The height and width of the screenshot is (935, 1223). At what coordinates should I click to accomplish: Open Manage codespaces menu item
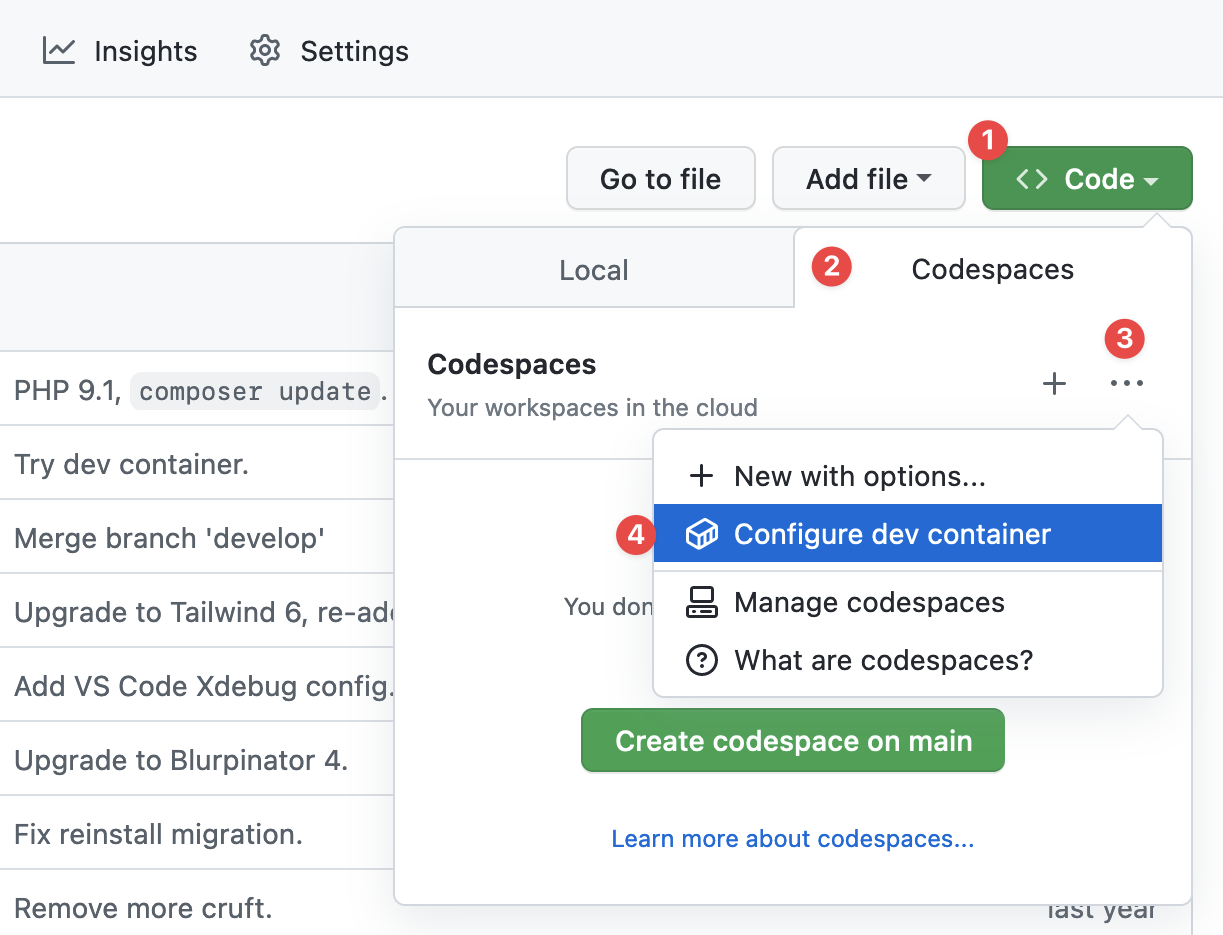tap(908, 602)
